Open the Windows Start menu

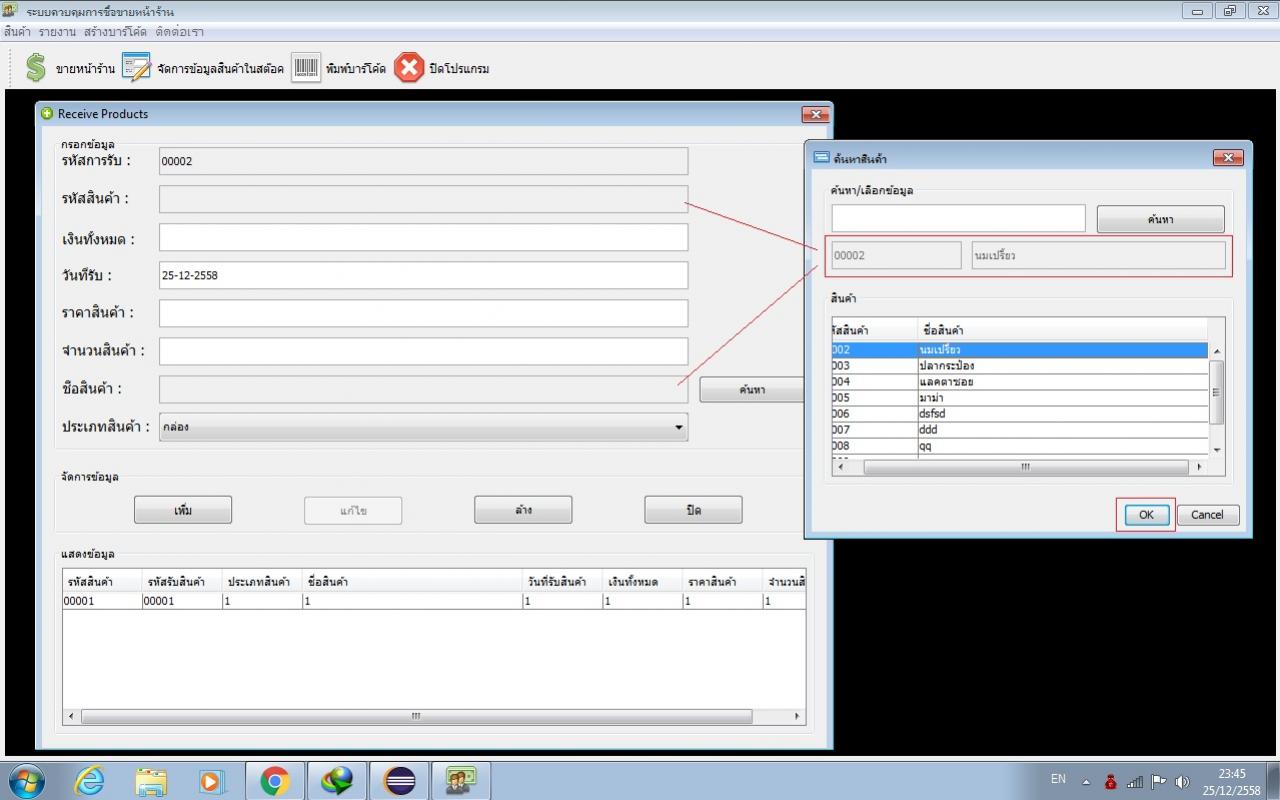(27, 781)
